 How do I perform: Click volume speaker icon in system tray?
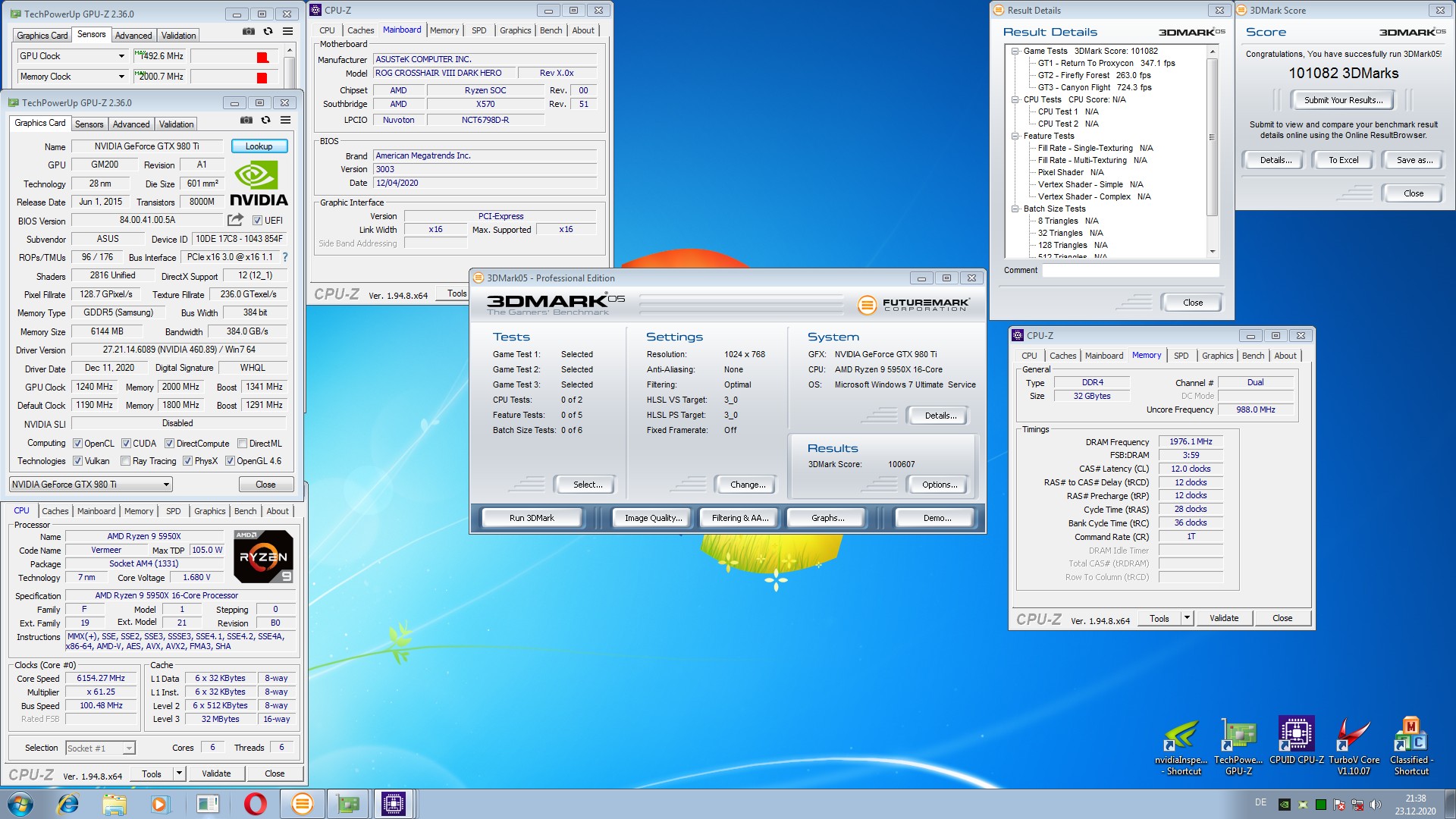(x=1376, y=805)
